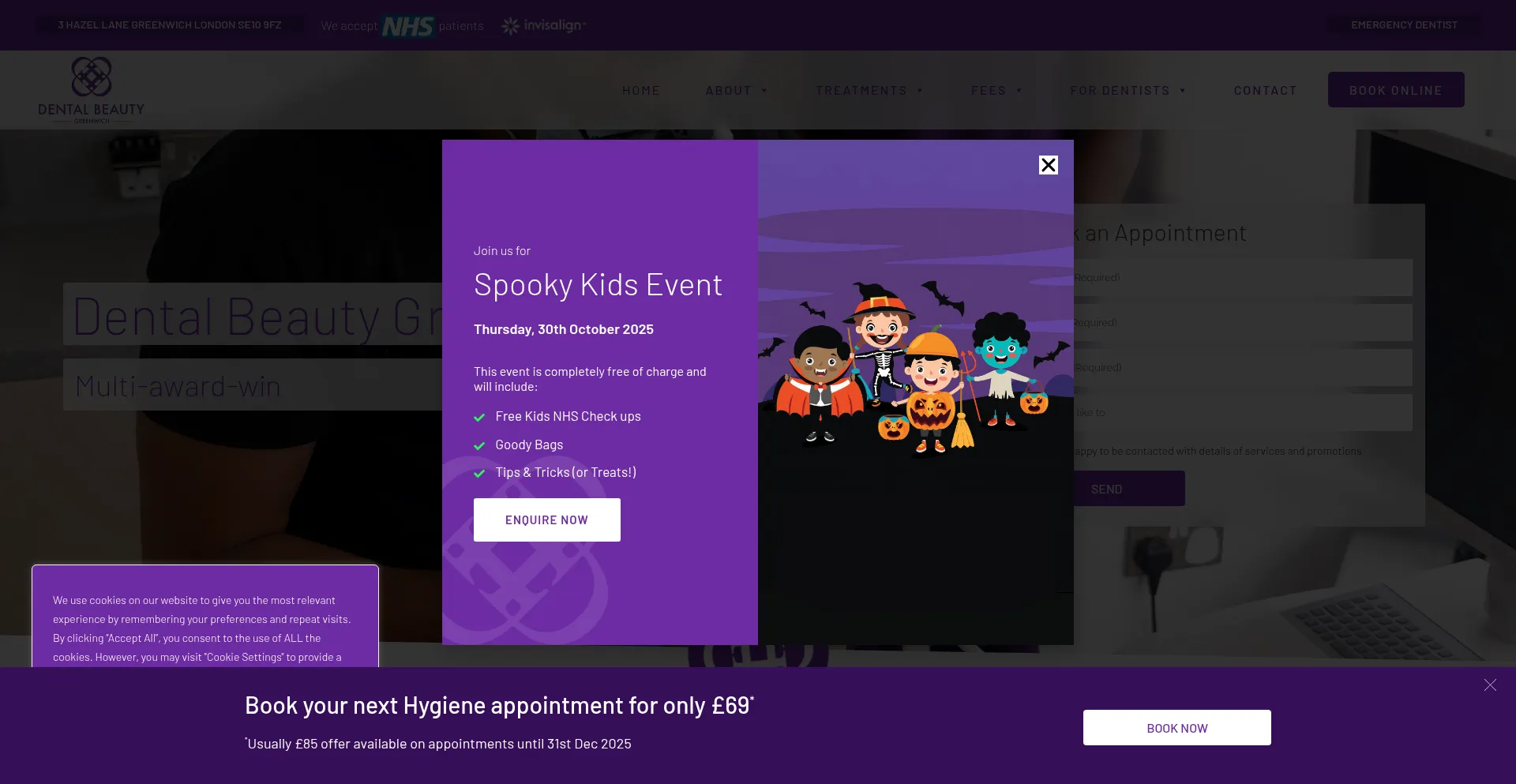Open the For Dentists dropdown arrow
This screenshot has width=1516, height=784.
click(1182, 91)
